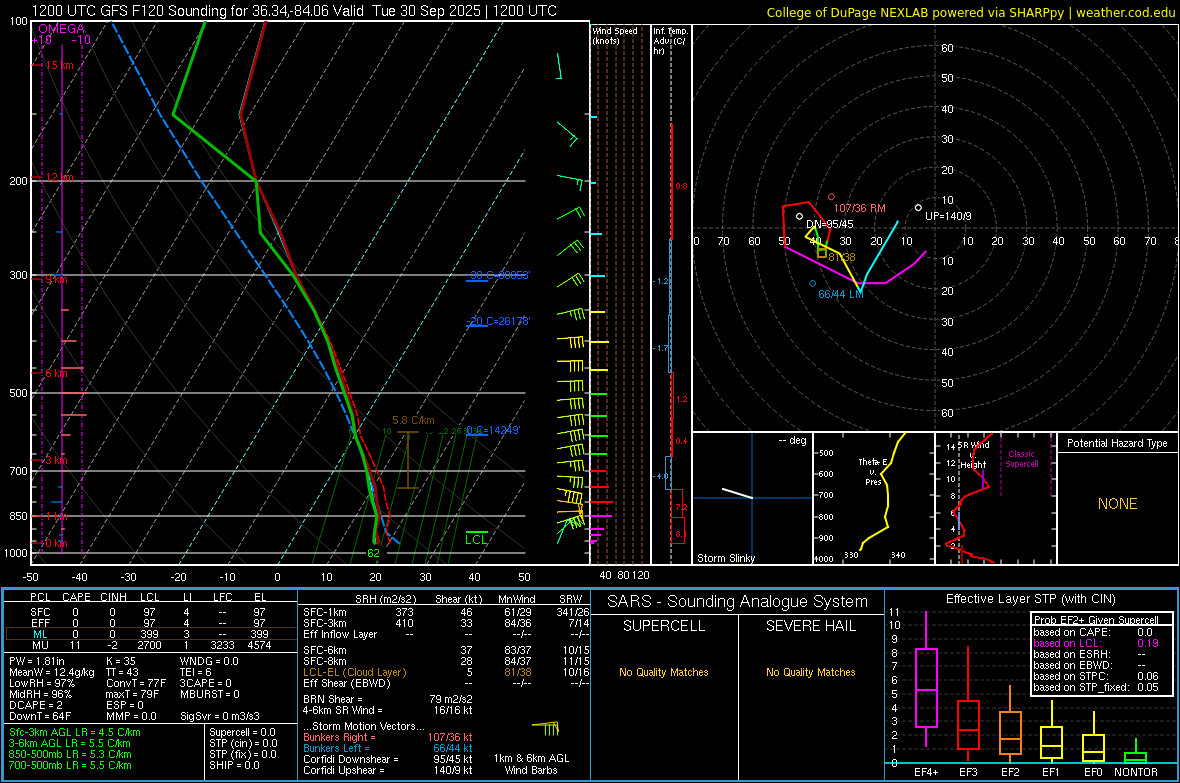
Task: Click the green LCL marker on the skew-T
Action: click(x=476, y=538)
